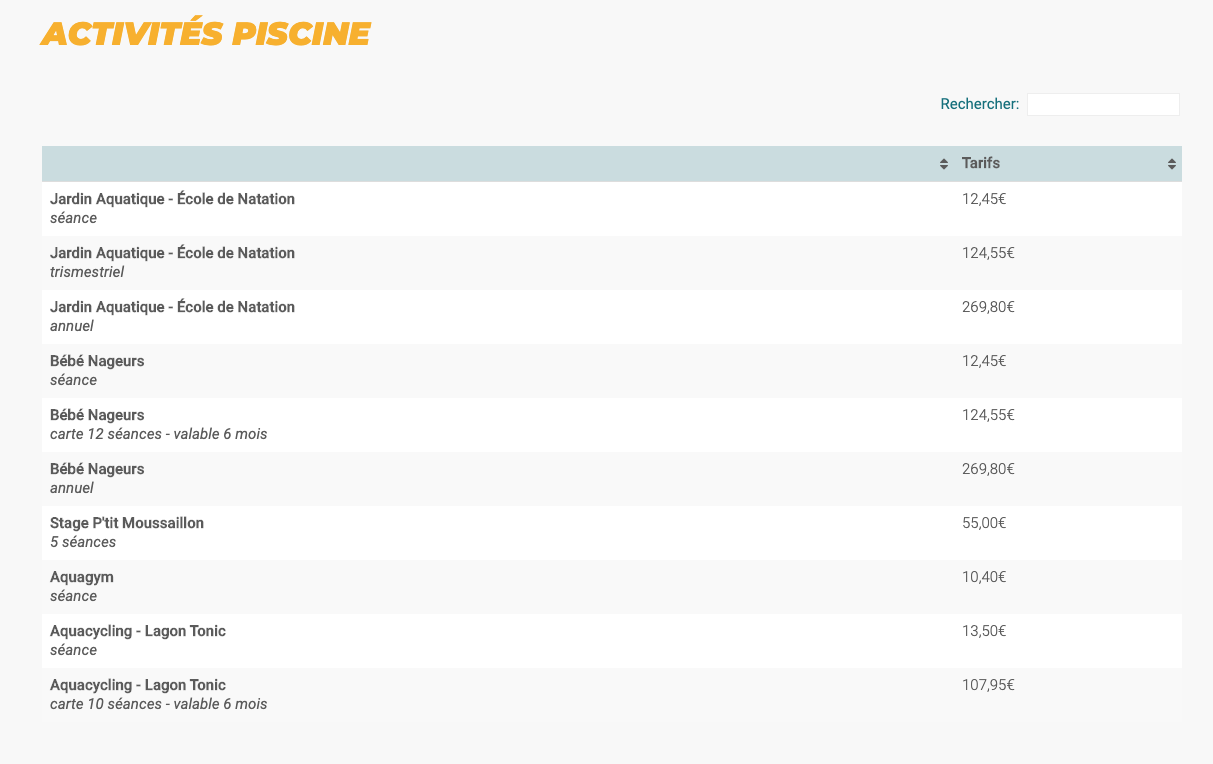The height and width of the screenshot is (764, 1213).
Task: Select Bébé Nageurs séance entry name
Action: [x=97, y=361]
